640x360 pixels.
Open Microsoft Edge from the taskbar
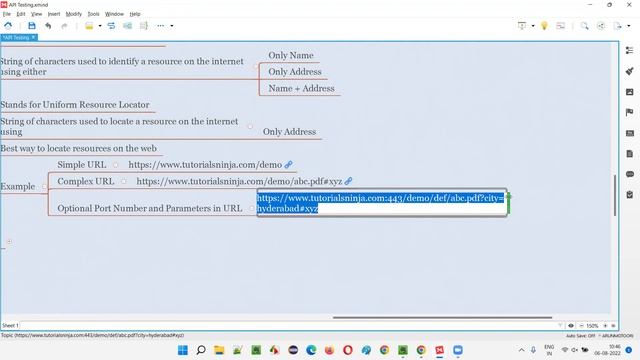click(x=311, y=350)
